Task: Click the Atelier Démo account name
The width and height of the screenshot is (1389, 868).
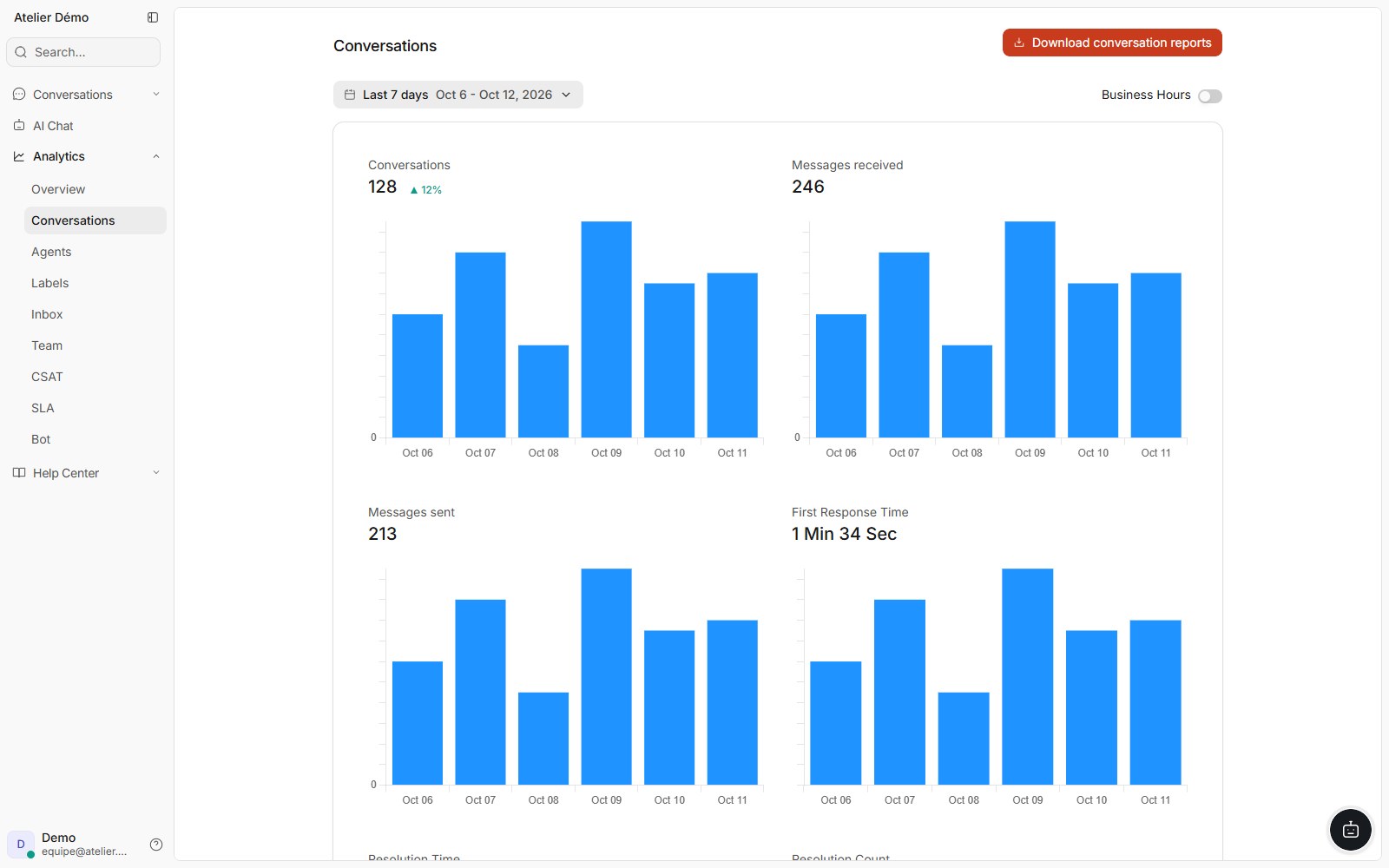Action: 51,17
